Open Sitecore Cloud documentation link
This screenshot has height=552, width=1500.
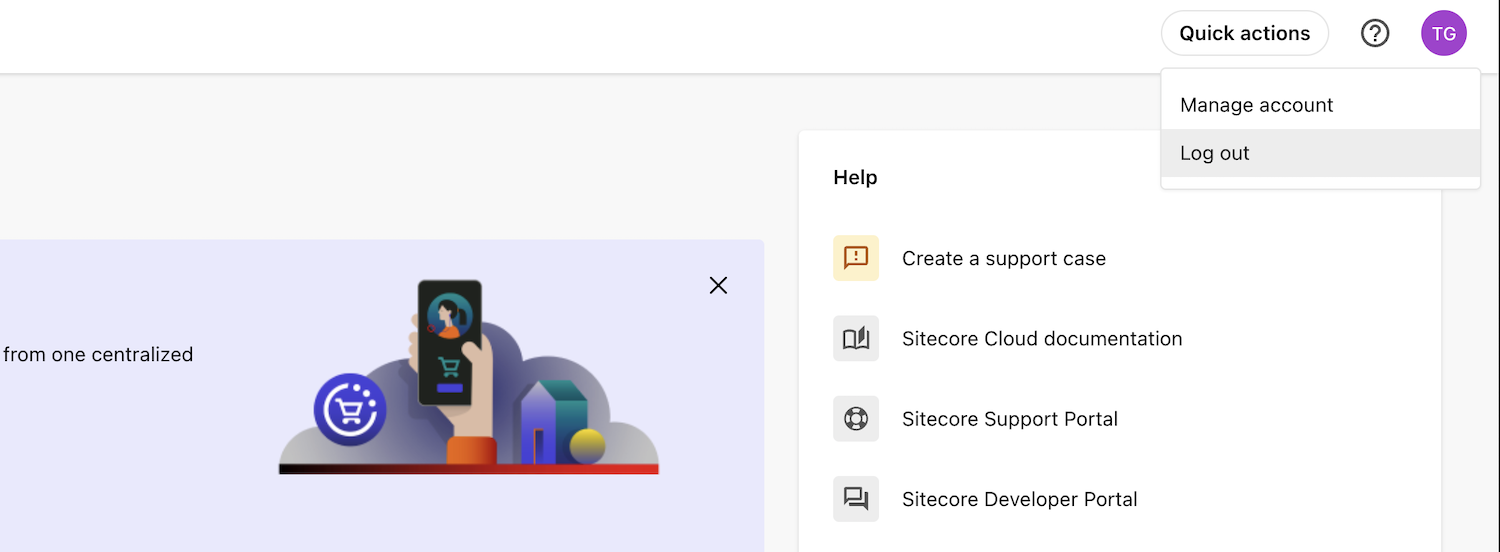1042,339
